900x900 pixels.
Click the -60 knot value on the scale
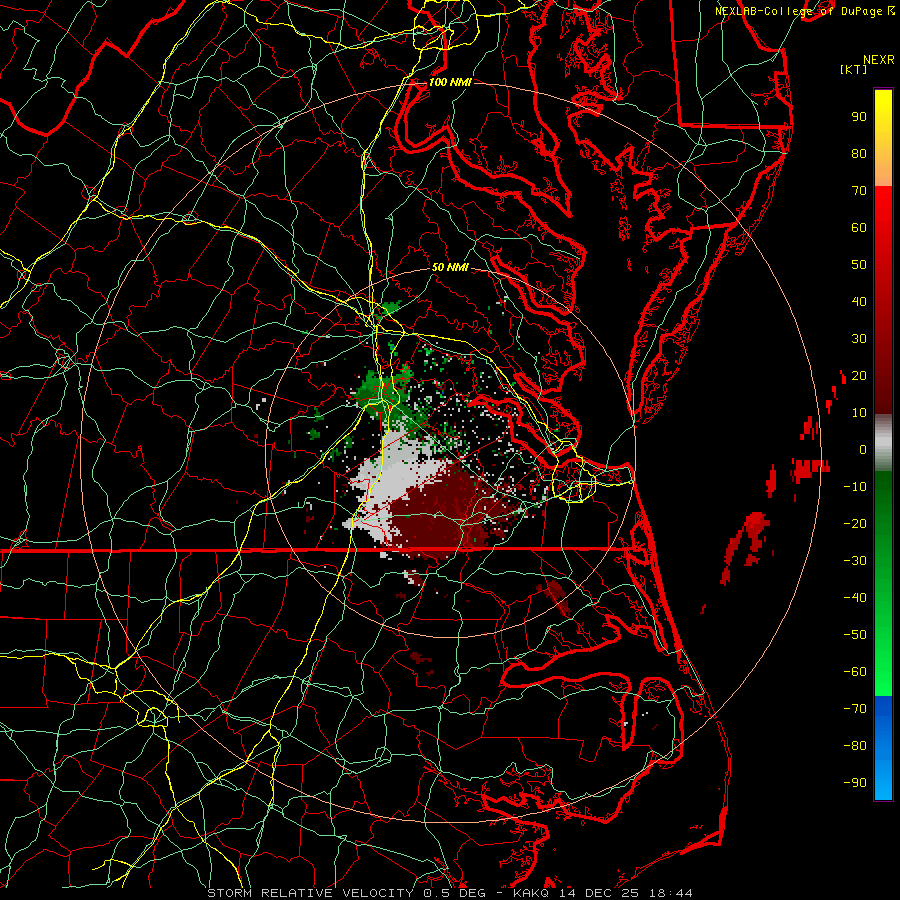point(855,672)
